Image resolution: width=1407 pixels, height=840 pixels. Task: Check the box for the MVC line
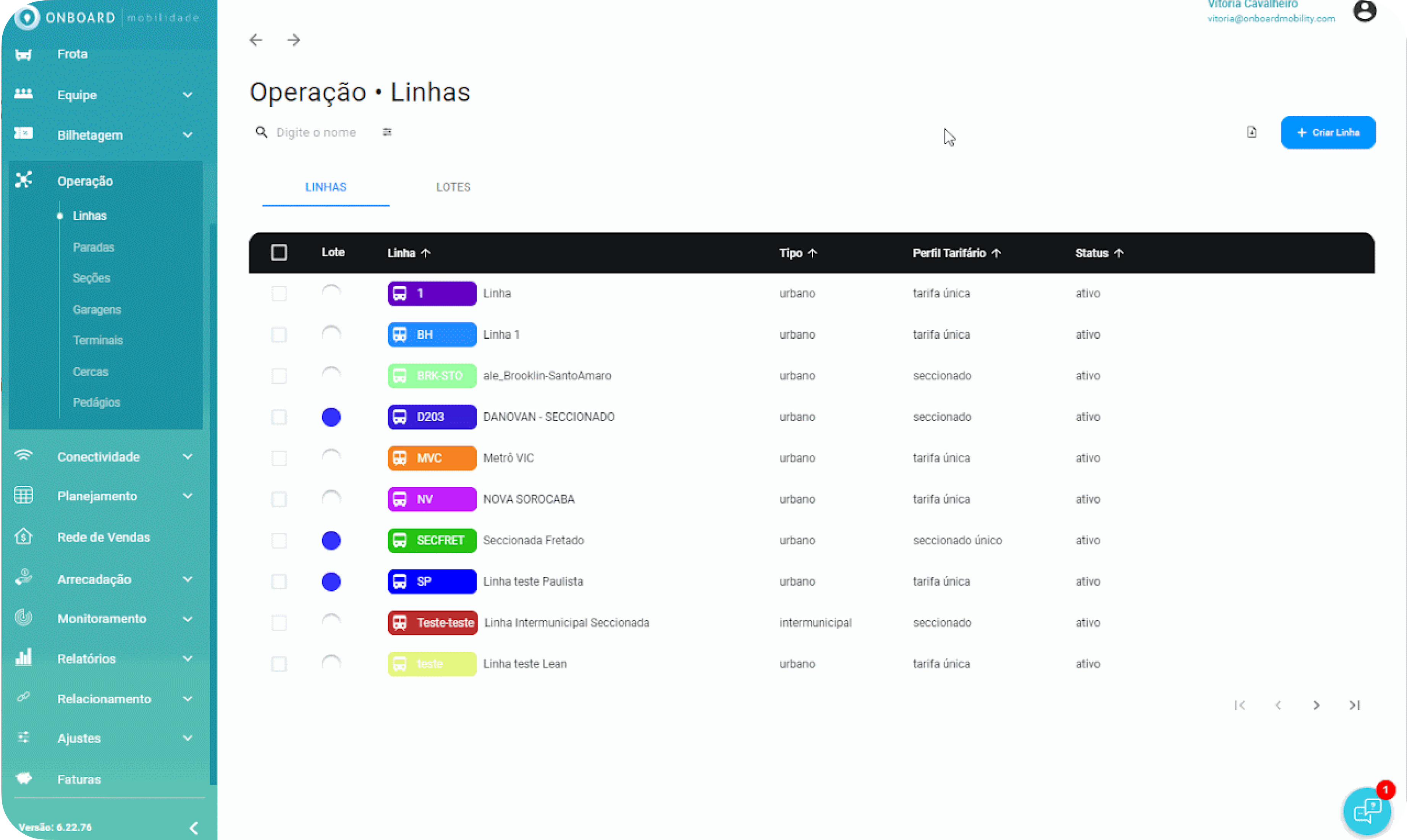[279, 458]
